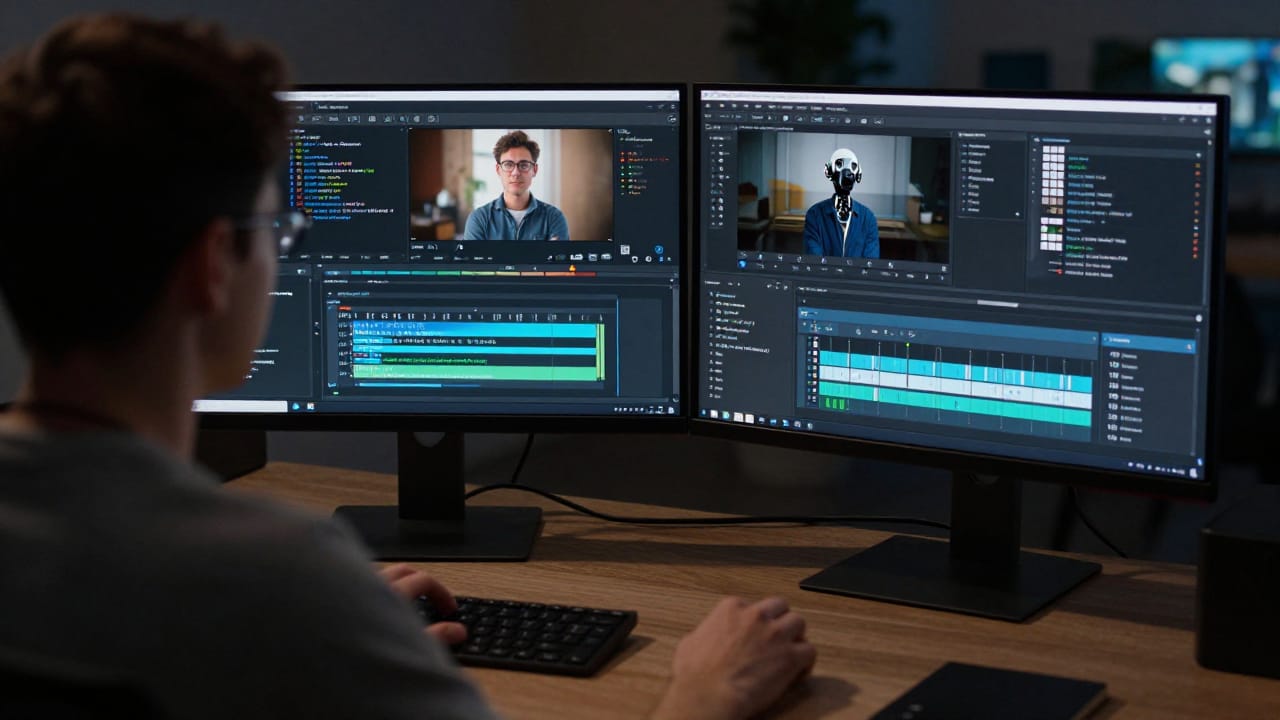Screen dimensions: 1280x720
Task: Select the bottom green clip in left monitor timeline
Action: pos(475,373)
